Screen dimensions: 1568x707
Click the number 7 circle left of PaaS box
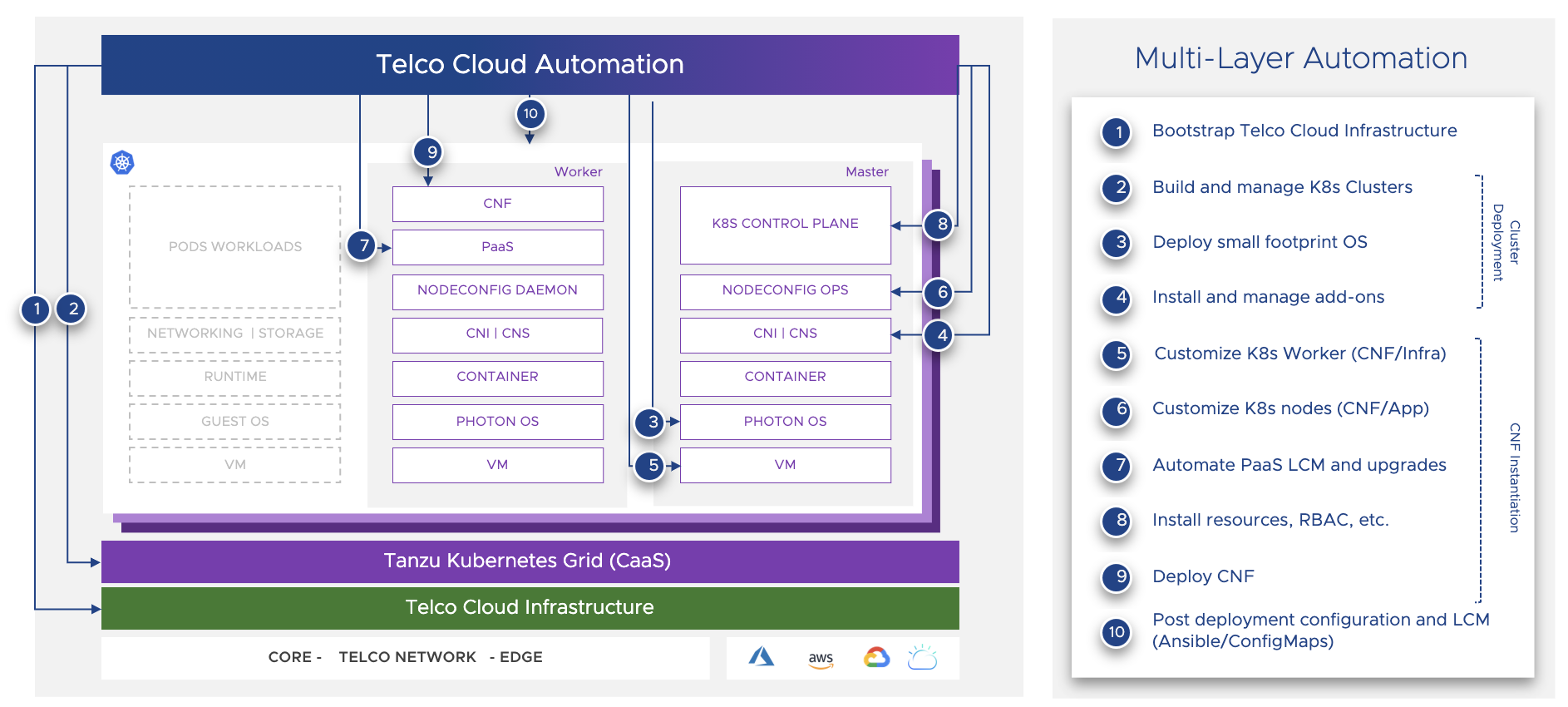[362, 245]
